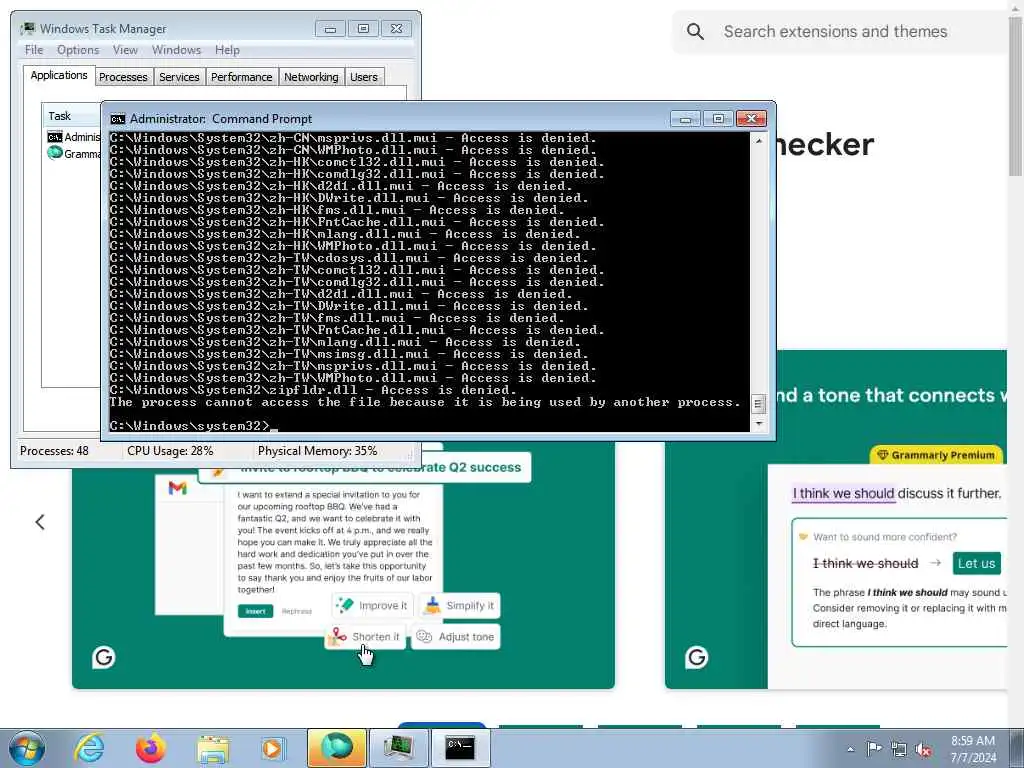1024x768 pixels.
Task: Select the Administrator task row
Action: [x=73, y=137]
